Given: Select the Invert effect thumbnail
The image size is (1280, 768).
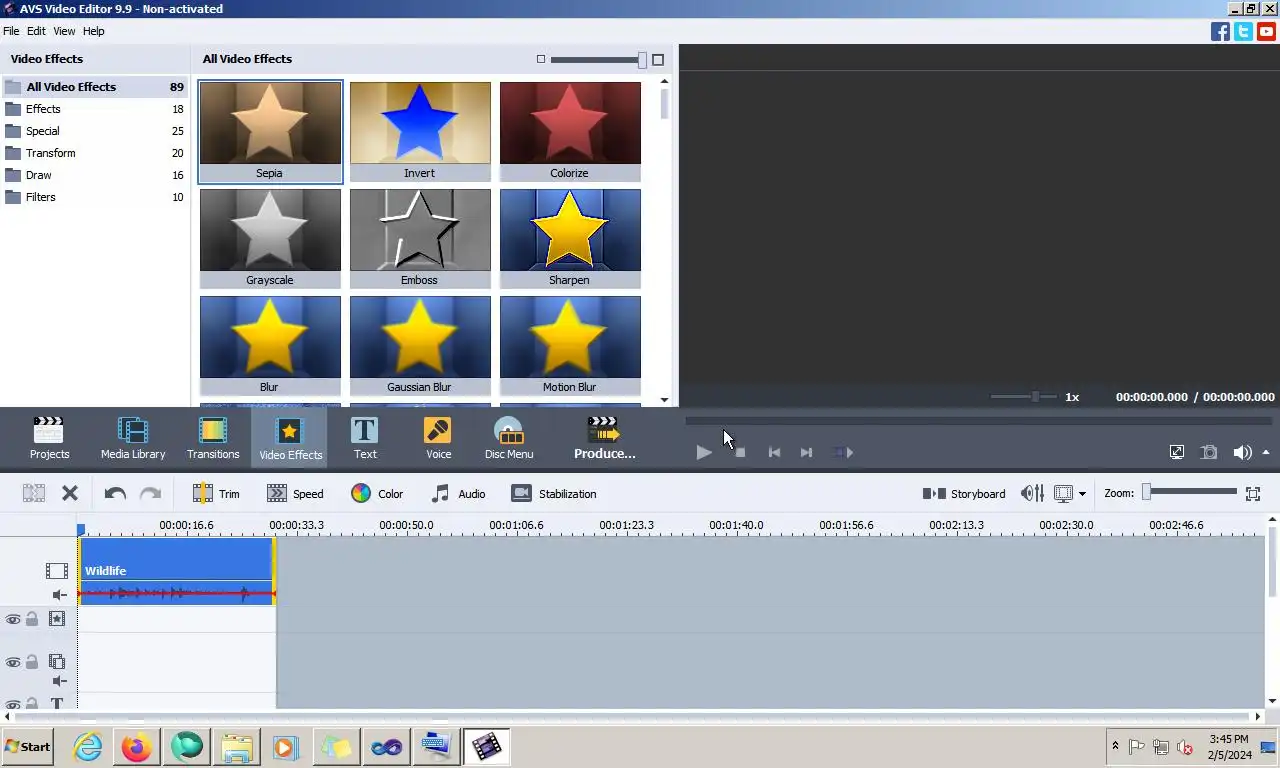Looking at the screenshot, I should [420, 132].
